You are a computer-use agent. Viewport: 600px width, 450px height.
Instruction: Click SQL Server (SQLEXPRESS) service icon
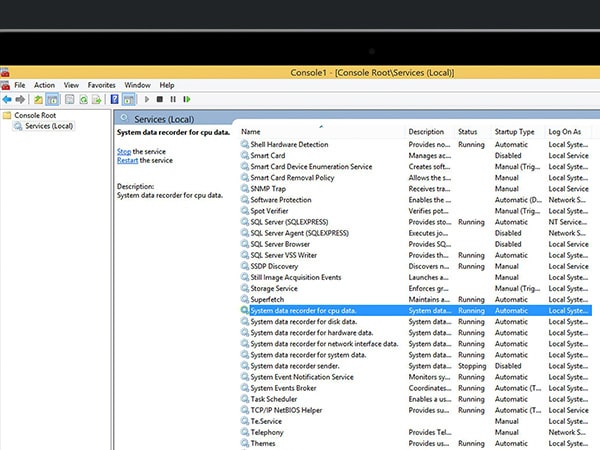pyautogui.click(x=245, y=222)
